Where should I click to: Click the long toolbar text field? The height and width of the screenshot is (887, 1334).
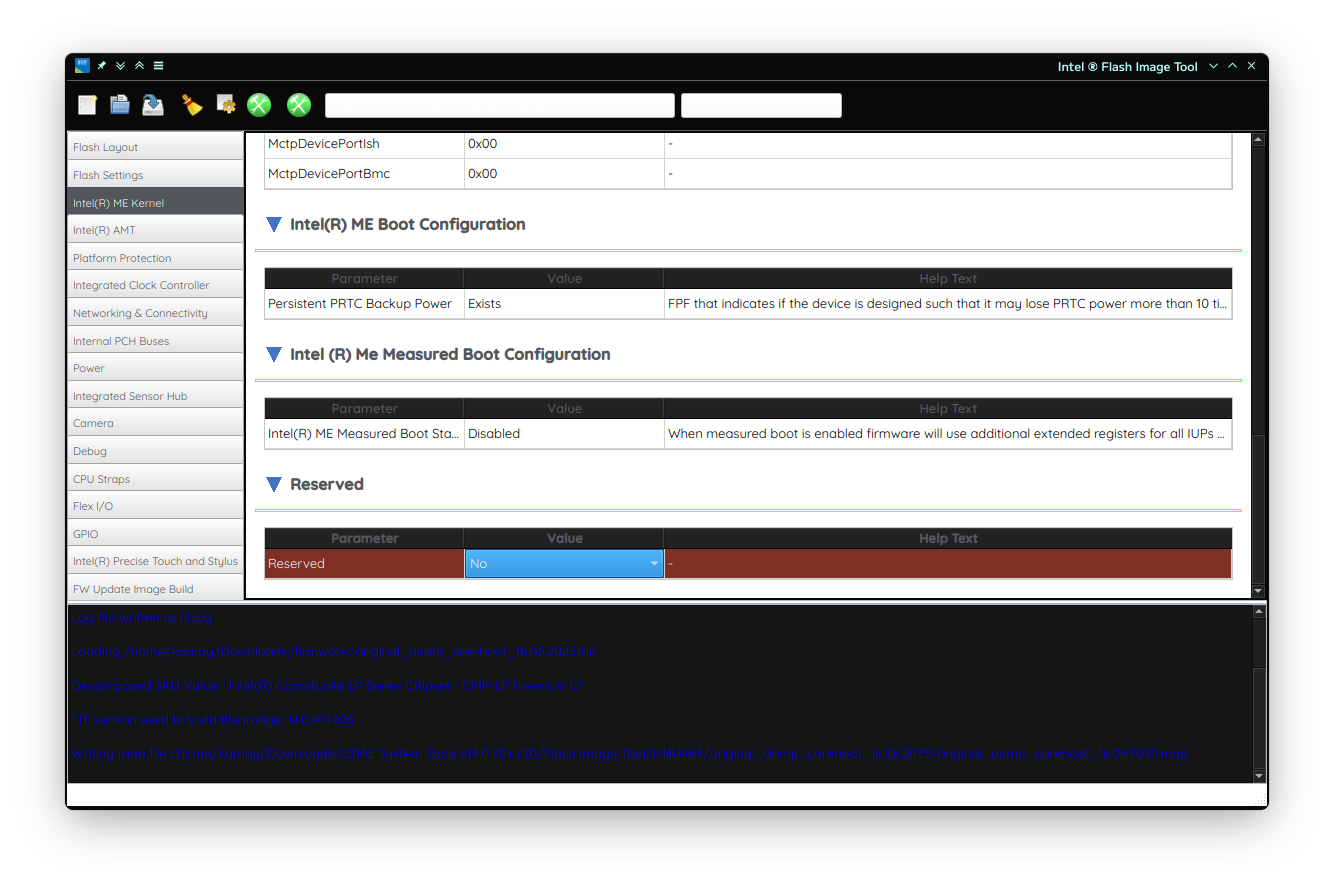tap(500, 105)
